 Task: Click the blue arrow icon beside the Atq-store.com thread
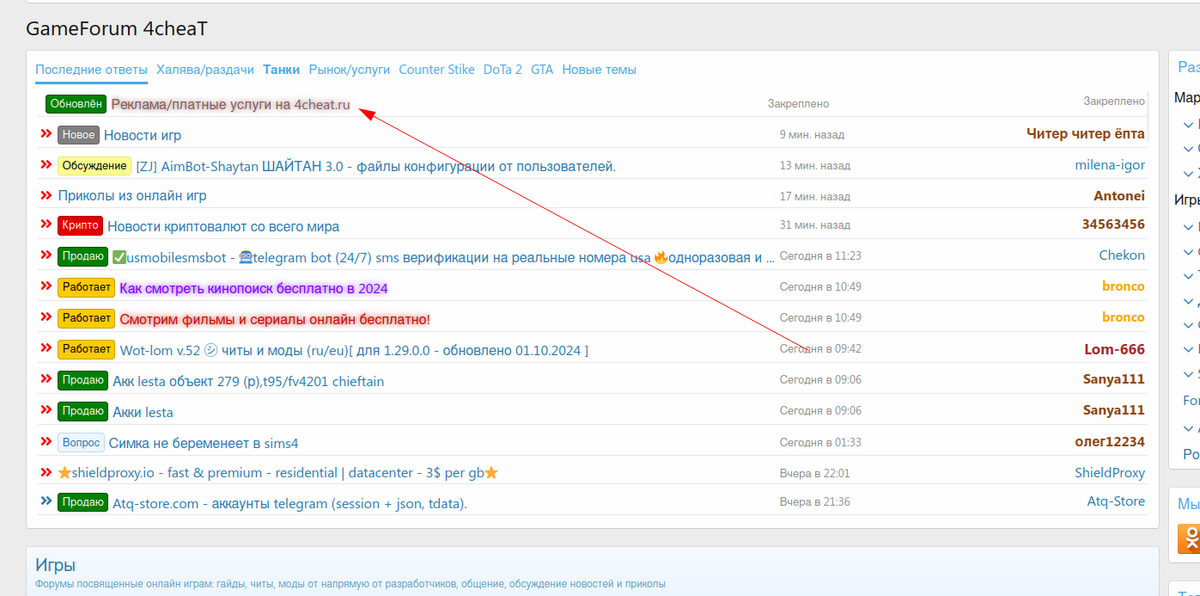click(x=45, y=501)
